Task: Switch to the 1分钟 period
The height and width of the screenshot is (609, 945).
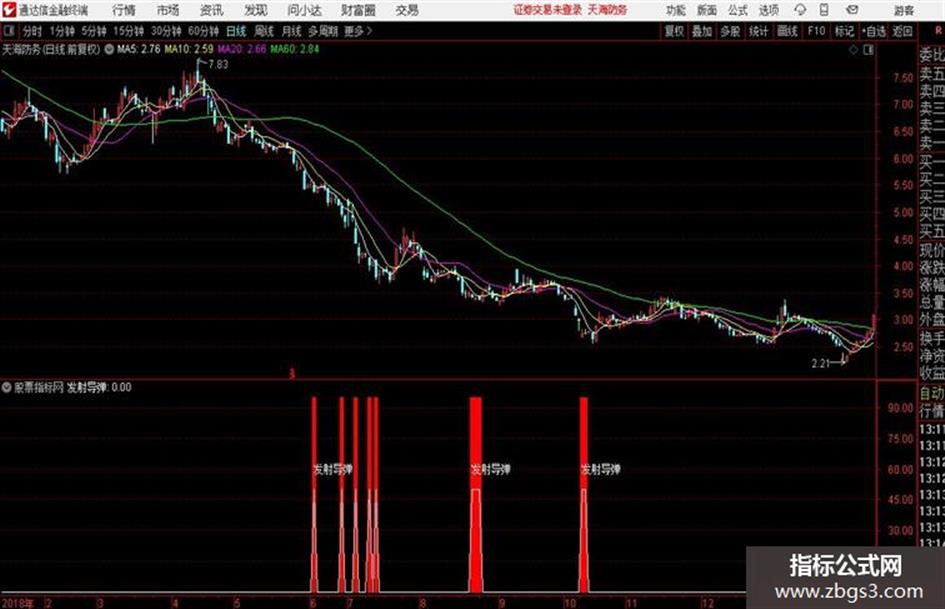Action: (62, 31)
